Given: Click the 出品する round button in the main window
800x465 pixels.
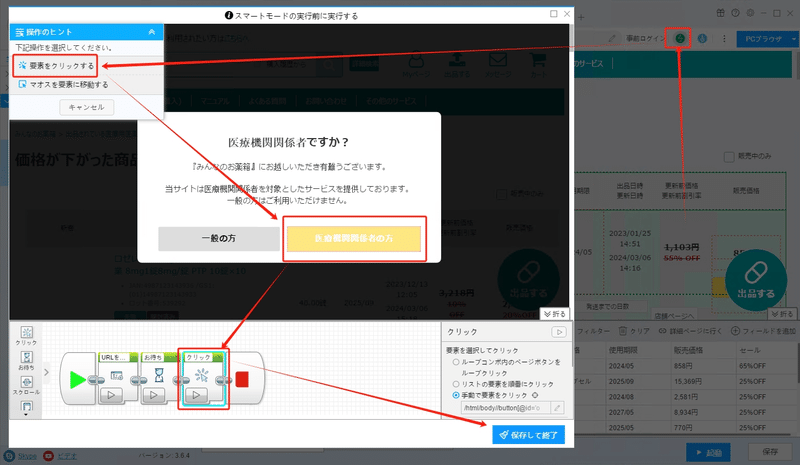Looking at the screenshot, I should tap(756, 280).
